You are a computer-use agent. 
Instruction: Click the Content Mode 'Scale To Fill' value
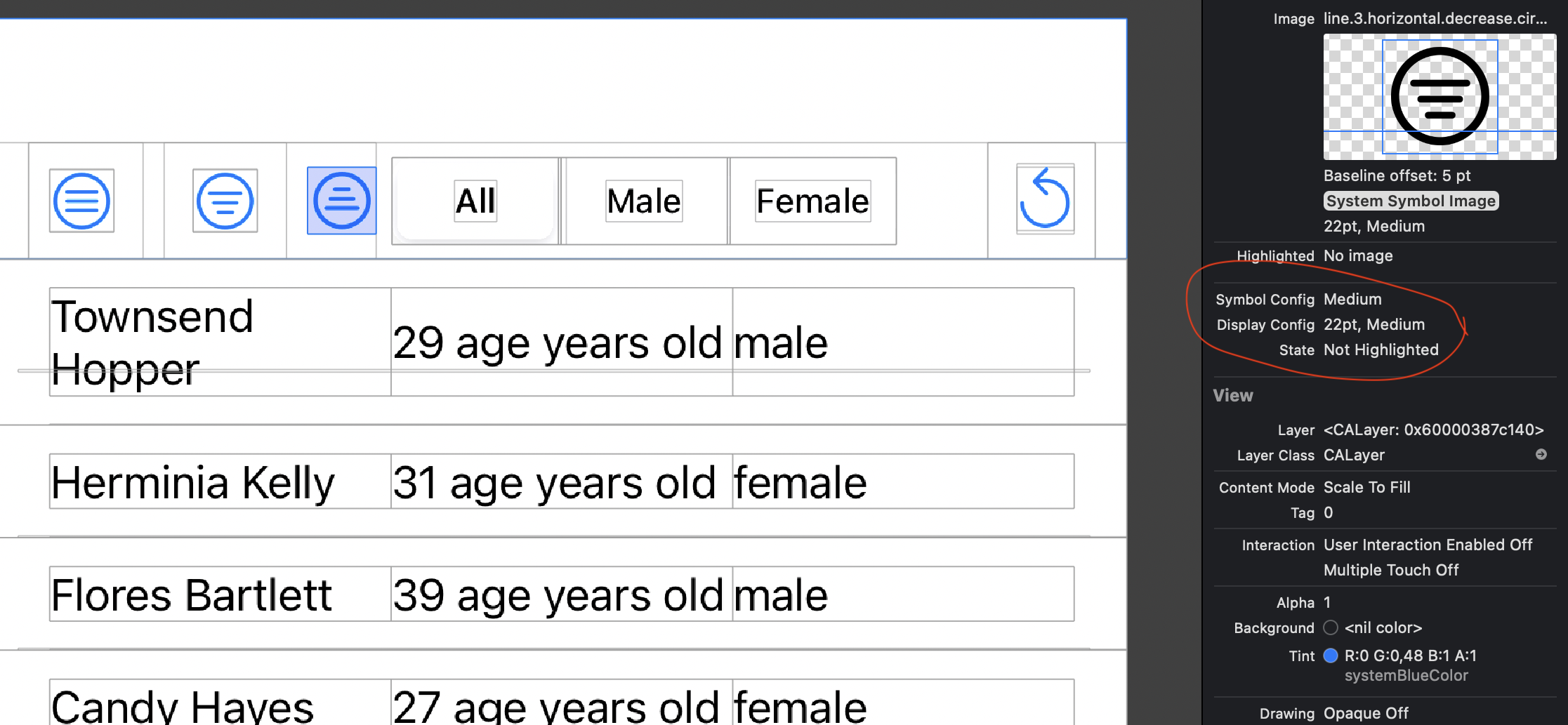(1366, 487)
